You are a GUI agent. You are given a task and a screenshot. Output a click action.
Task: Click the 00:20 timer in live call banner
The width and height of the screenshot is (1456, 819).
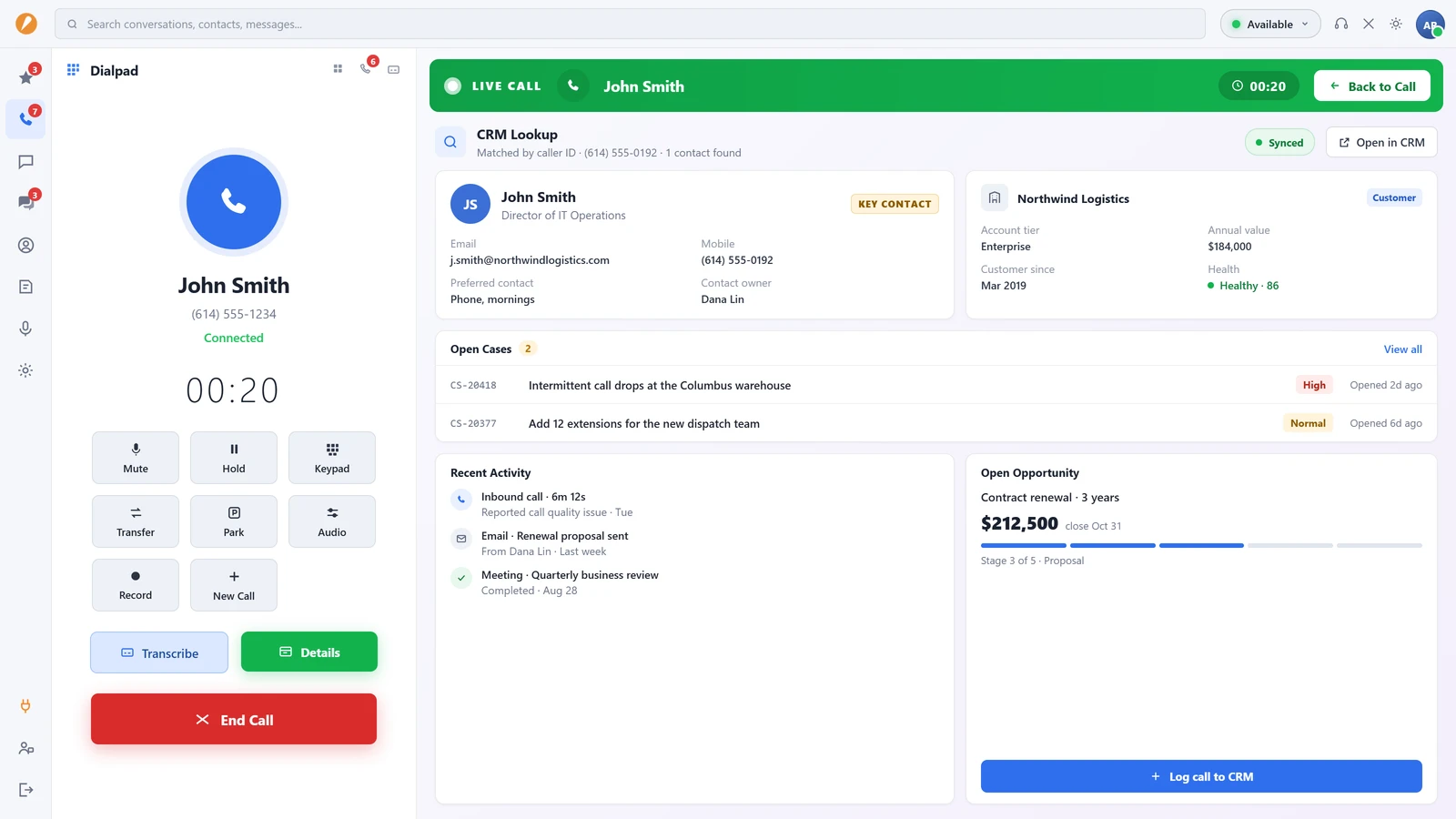[1259, 86]
